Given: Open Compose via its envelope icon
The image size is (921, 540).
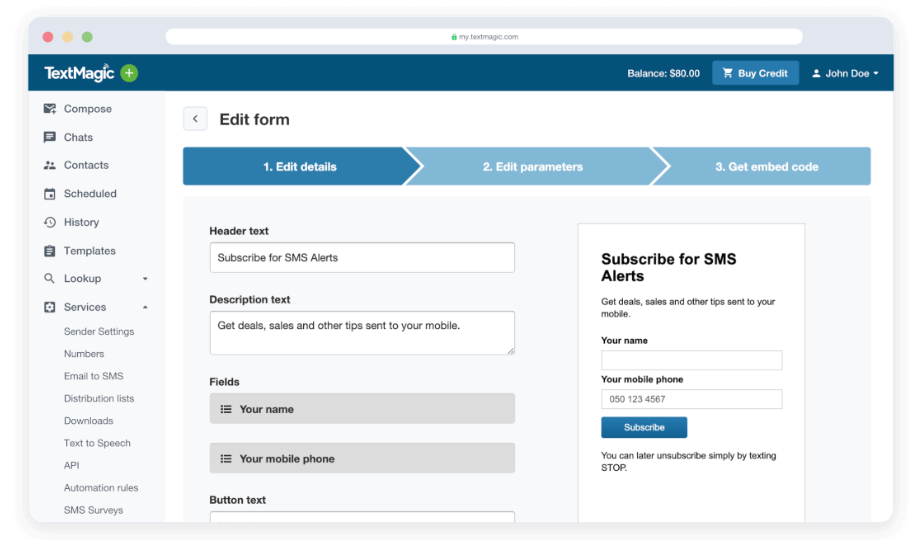Looking at the screenshot, I should click(50, 109).
